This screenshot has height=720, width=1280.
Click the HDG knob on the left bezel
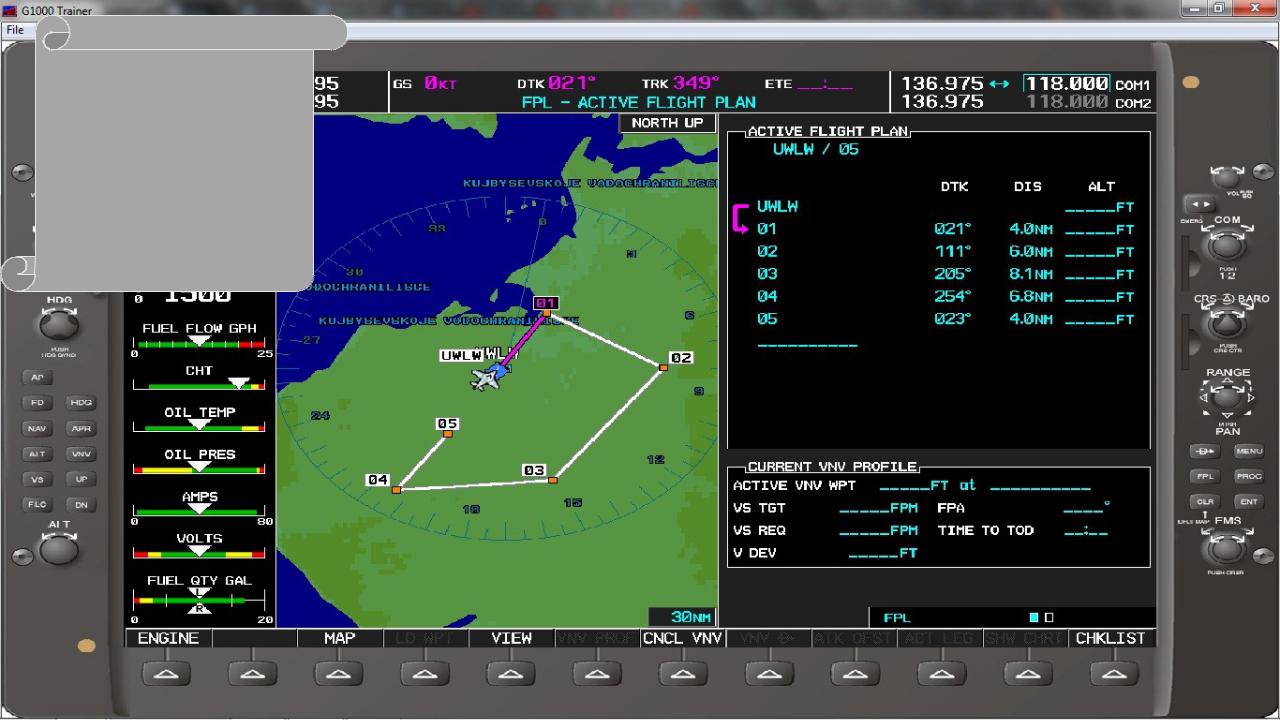(59, 325)
